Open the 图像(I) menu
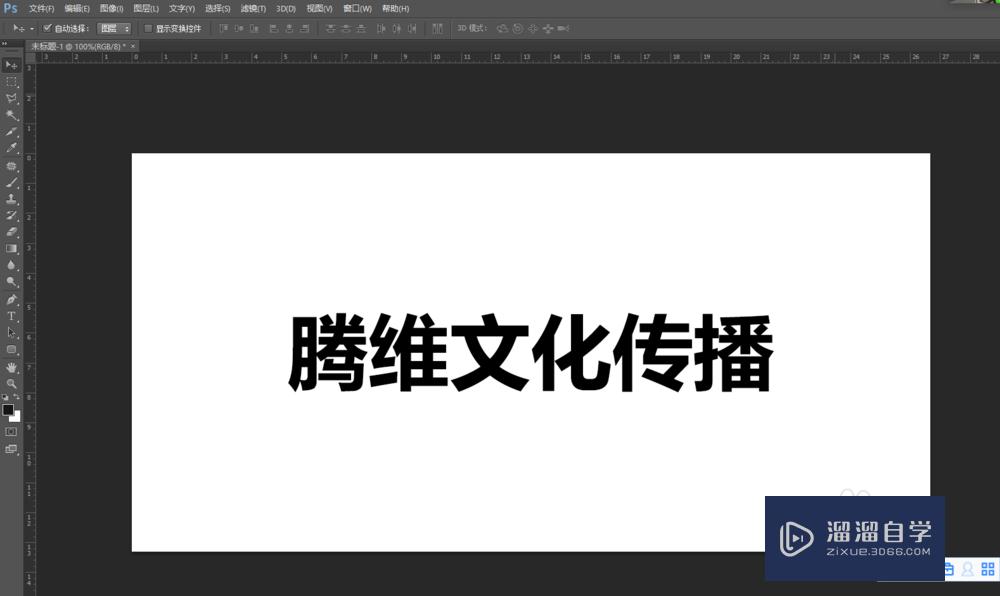The image size is (1000, 596). click(x=112, y=9)
